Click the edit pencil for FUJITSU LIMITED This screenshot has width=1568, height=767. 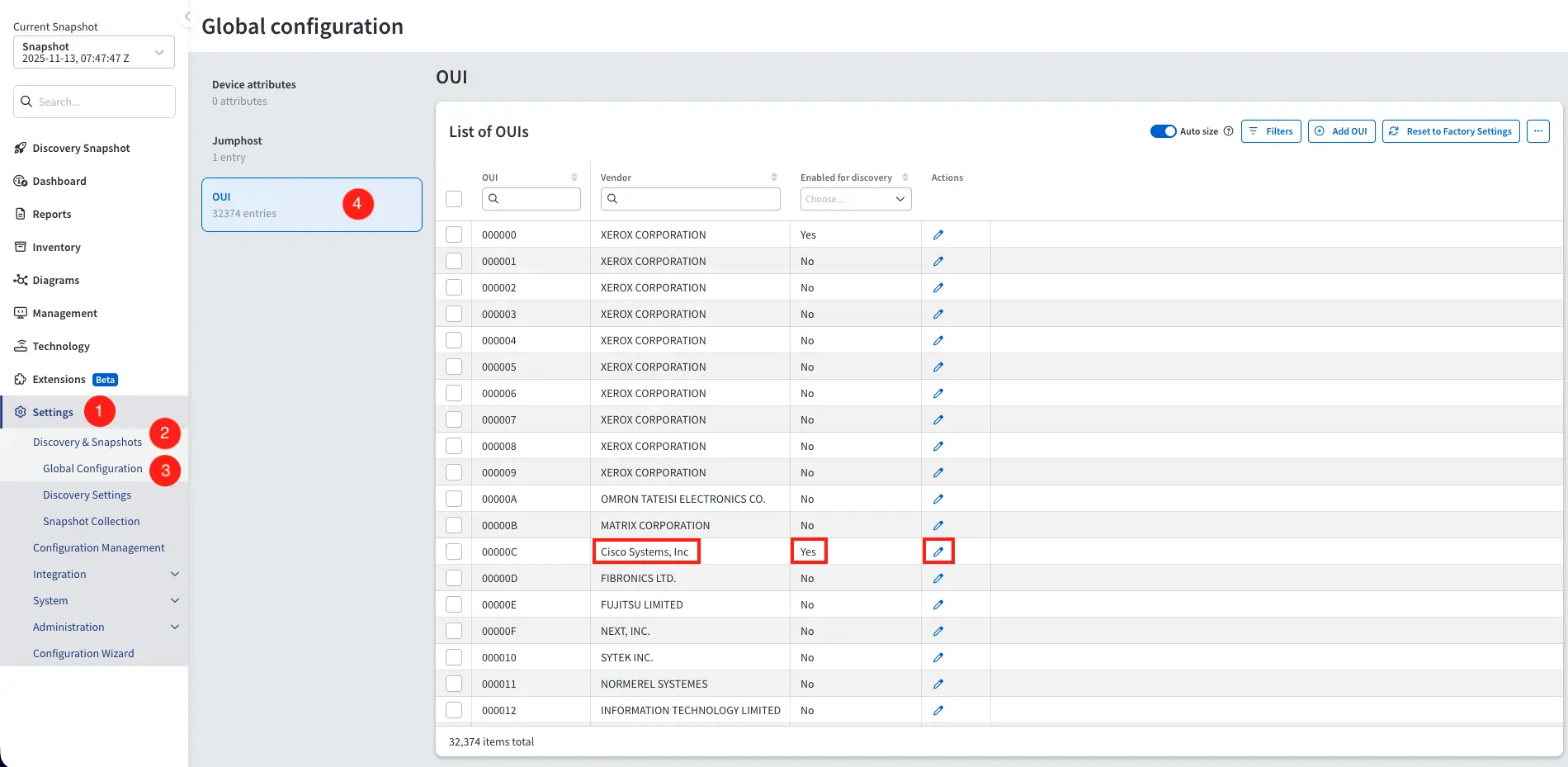[938, 605]
